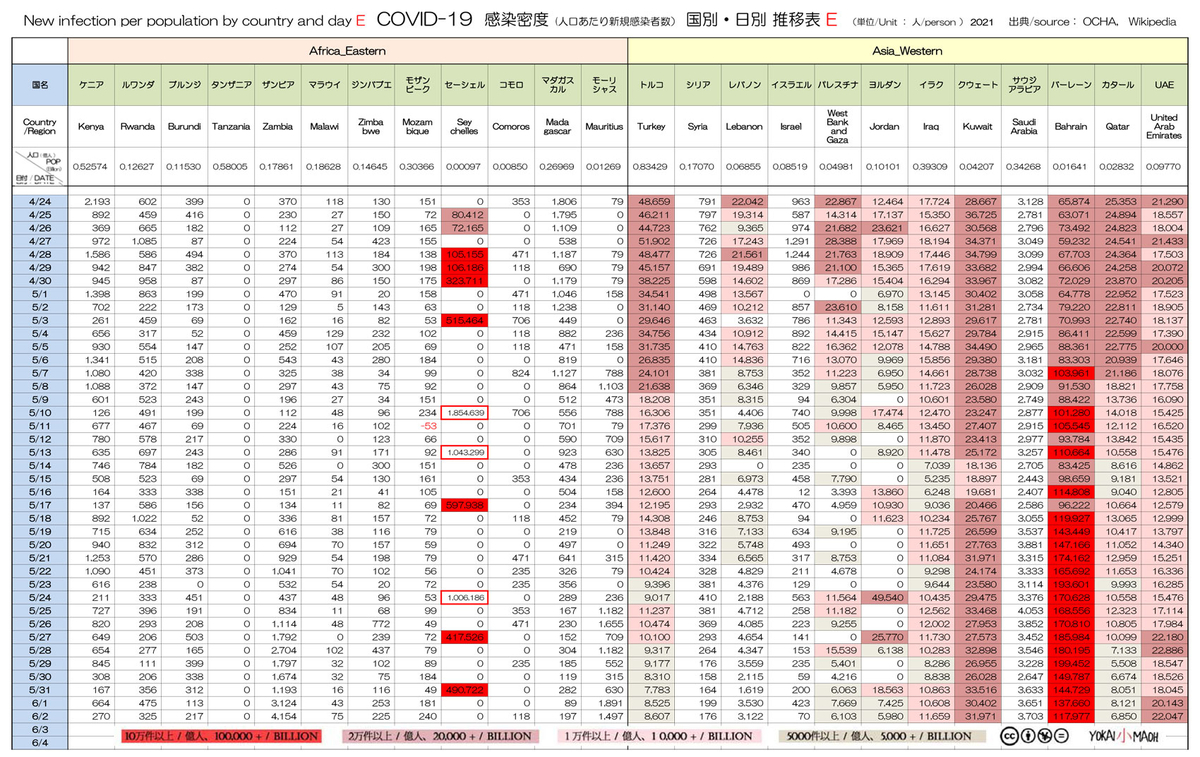Click the Malawi column header
The height and width of the screenshot is (757, 1200).
(324, 127)
